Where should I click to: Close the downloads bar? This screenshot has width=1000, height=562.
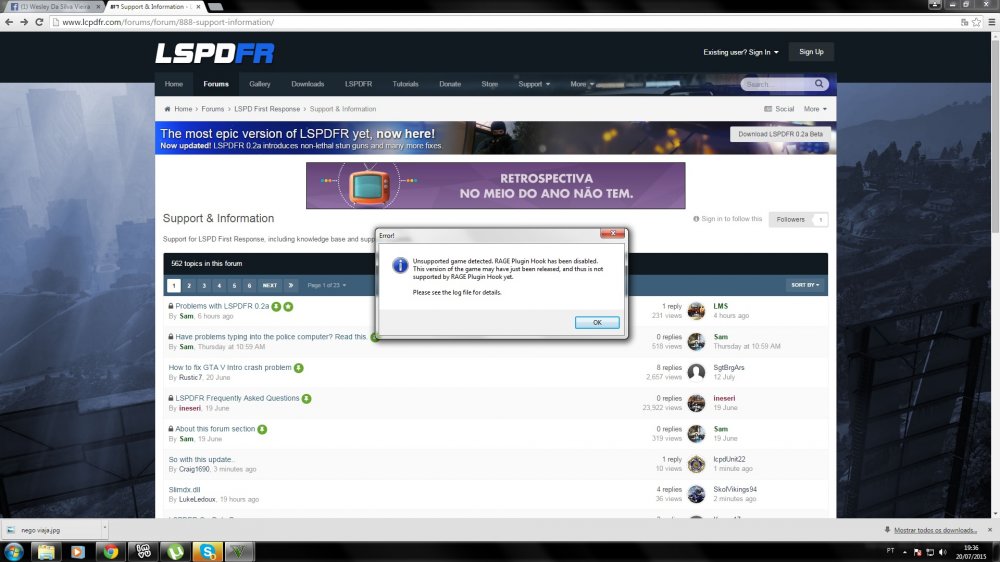coord(990,530)
